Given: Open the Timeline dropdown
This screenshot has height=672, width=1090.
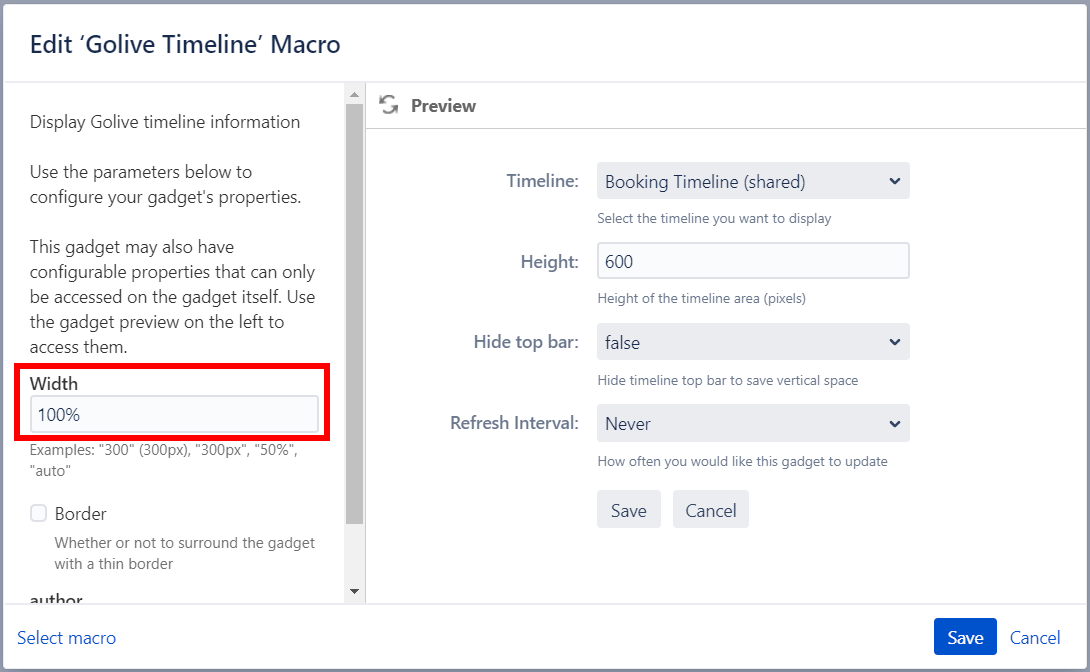Looking at the screenshot, I should [x=752, y=181].
